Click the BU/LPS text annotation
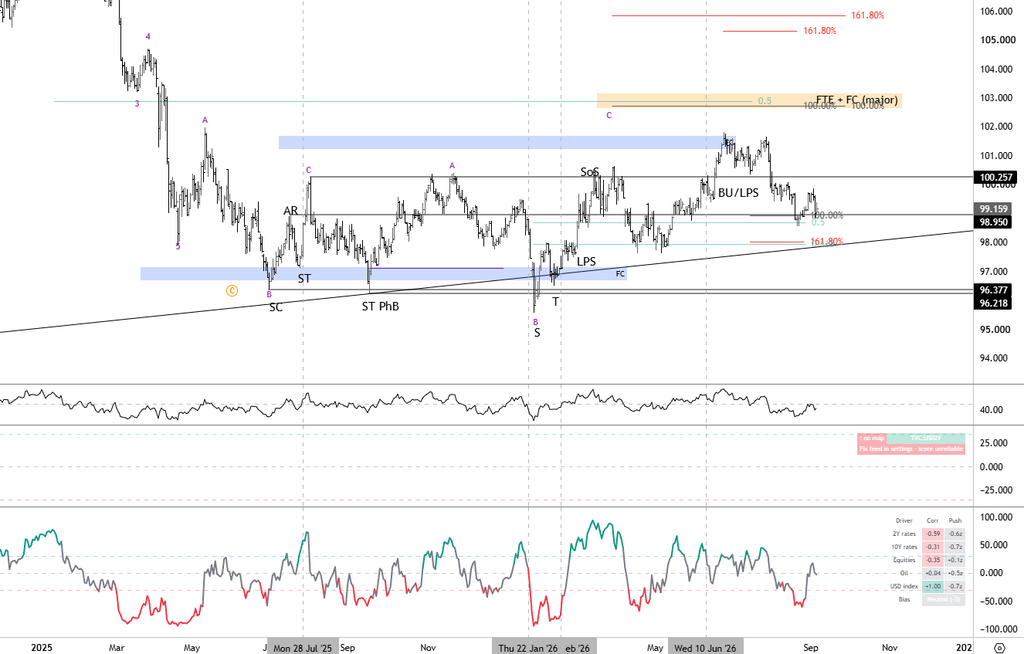This screenshot has height=654, width=1024. [738, 193]
